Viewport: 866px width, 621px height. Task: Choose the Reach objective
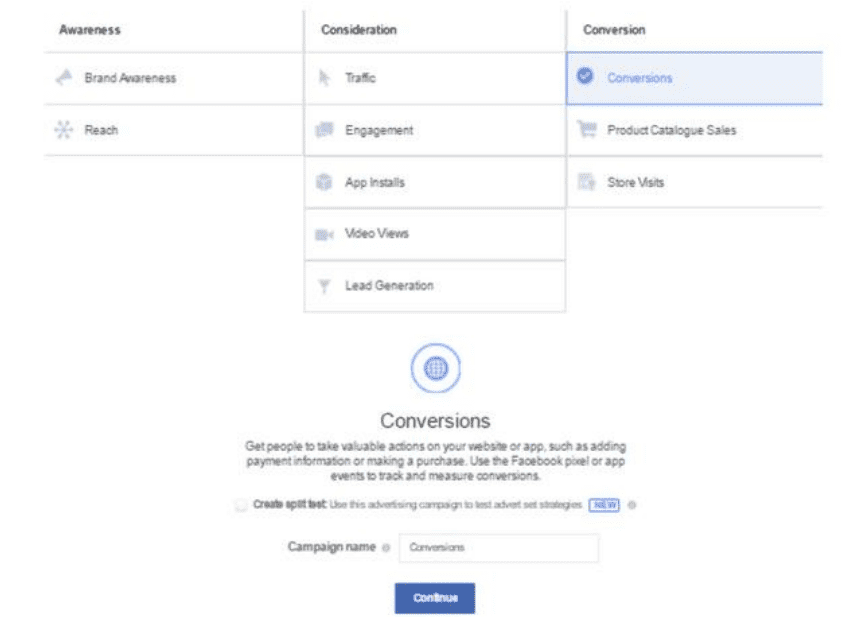pos(174,130)
